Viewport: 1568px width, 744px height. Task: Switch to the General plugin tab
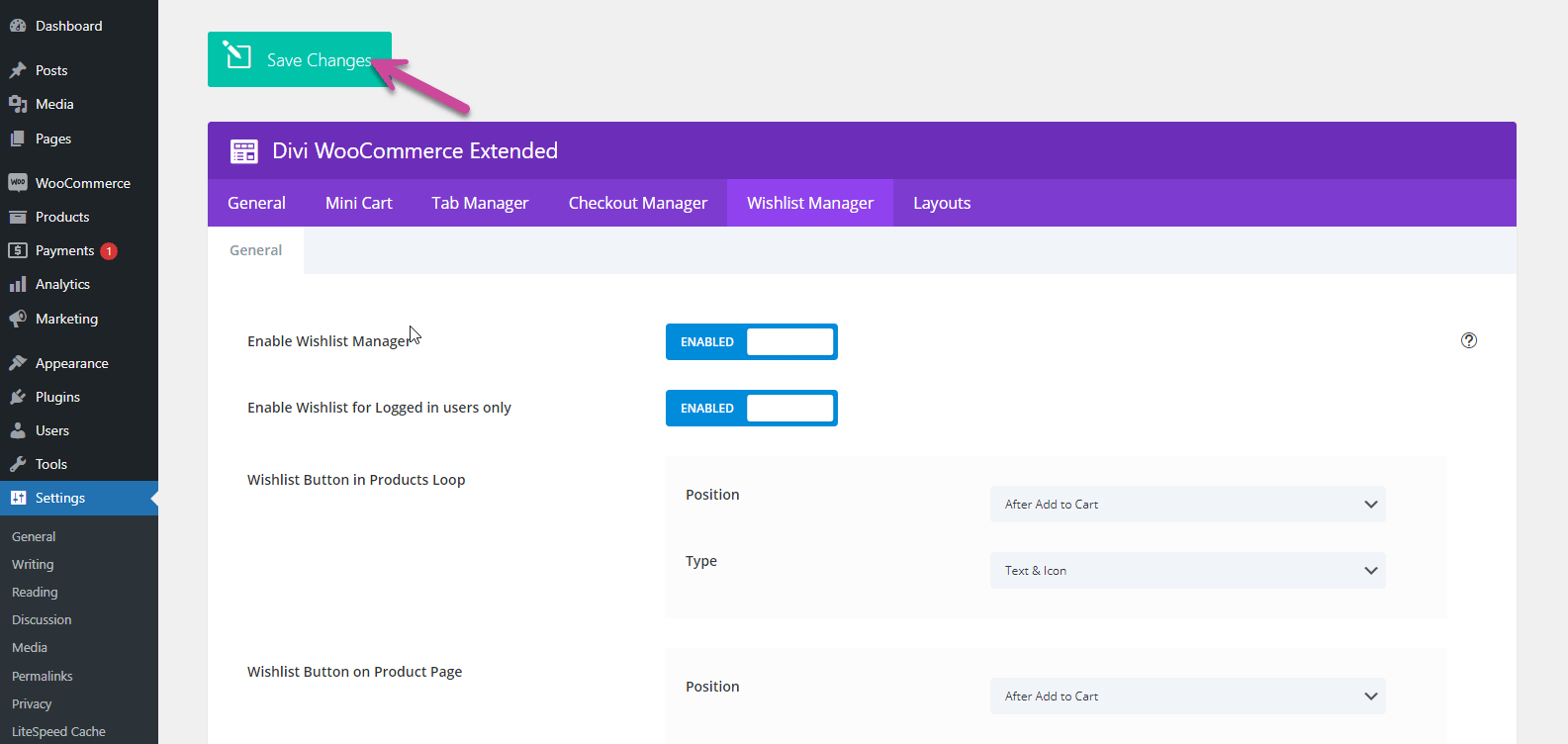(256, 203)
